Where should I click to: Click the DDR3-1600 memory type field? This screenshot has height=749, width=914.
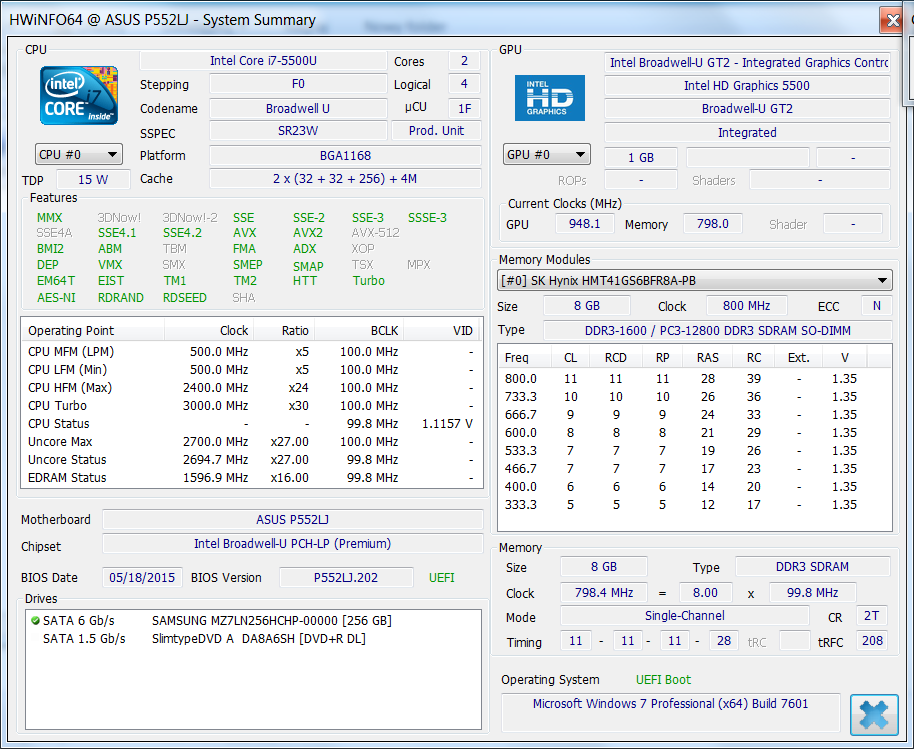pyautogui.click(x=718, y=330)
